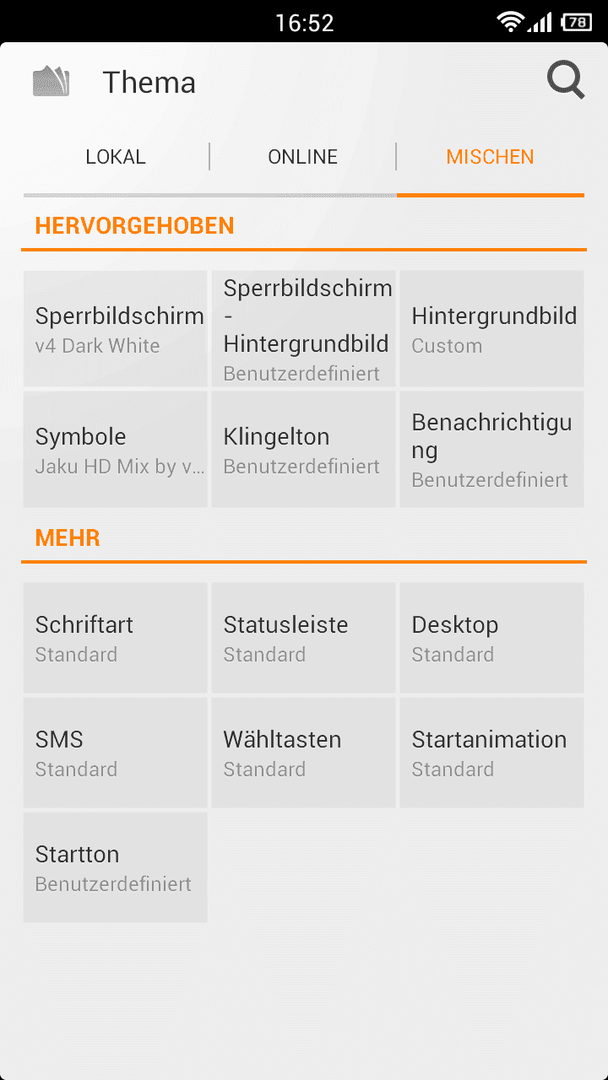The width and height of the screenshot is (608, 1080).
Task: Tap the Wi-Fi status icon
Action: [510, 22]
